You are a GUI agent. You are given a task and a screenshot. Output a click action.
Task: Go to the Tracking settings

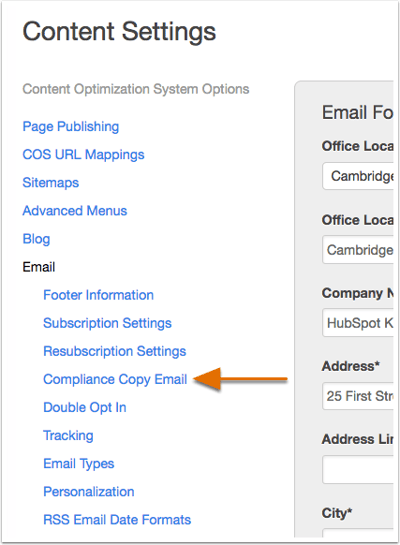[68, 436]
